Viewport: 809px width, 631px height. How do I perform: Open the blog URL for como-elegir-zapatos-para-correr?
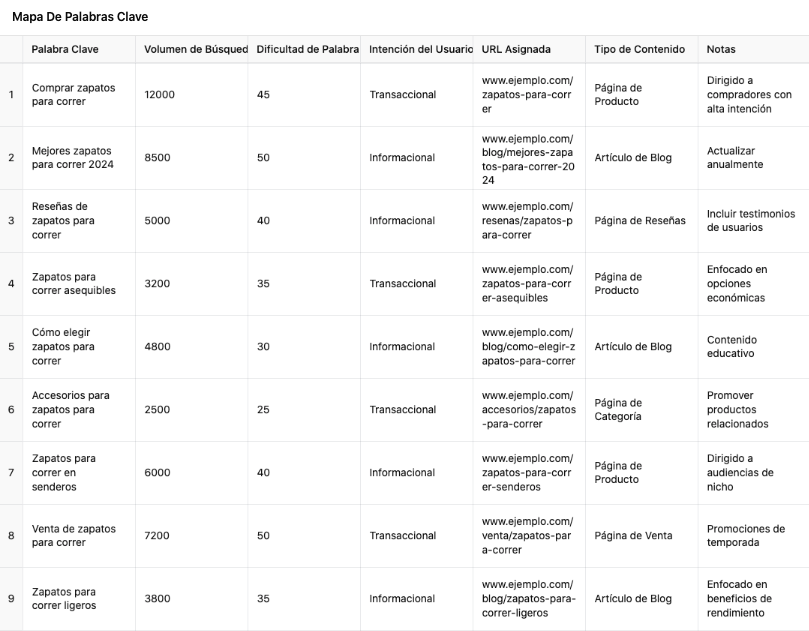[528, 346]
